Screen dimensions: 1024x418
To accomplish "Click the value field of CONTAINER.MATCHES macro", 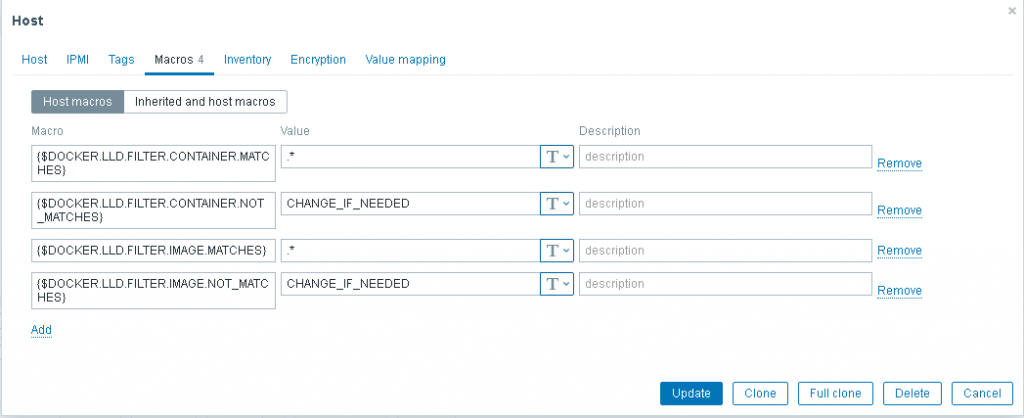I will (x=410, y=157).
